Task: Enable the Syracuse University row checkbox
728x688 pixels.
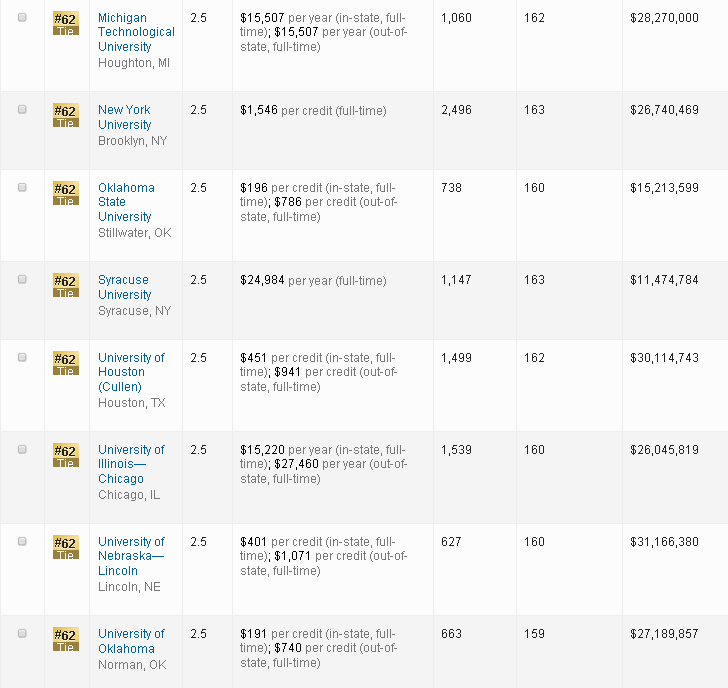Action: coord(22,280)
